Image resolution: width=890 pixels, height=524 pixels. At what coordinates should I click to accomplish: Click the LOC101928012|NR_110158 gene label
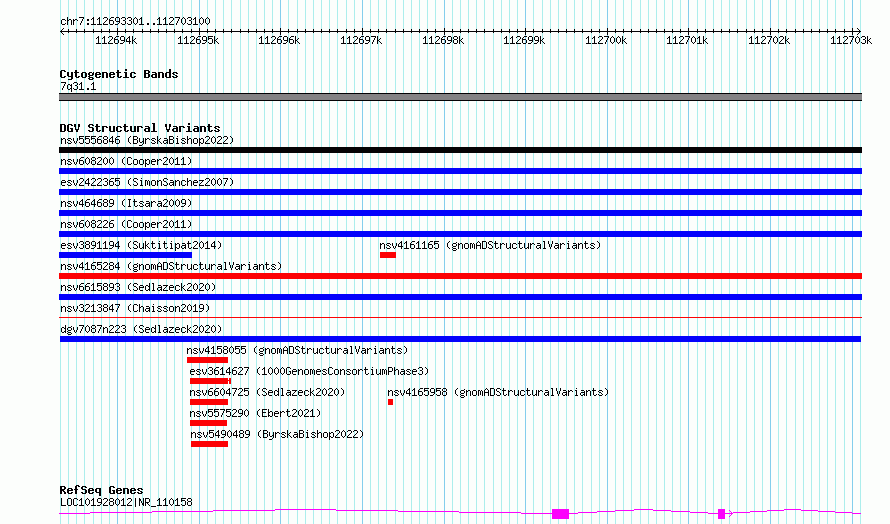126,502
